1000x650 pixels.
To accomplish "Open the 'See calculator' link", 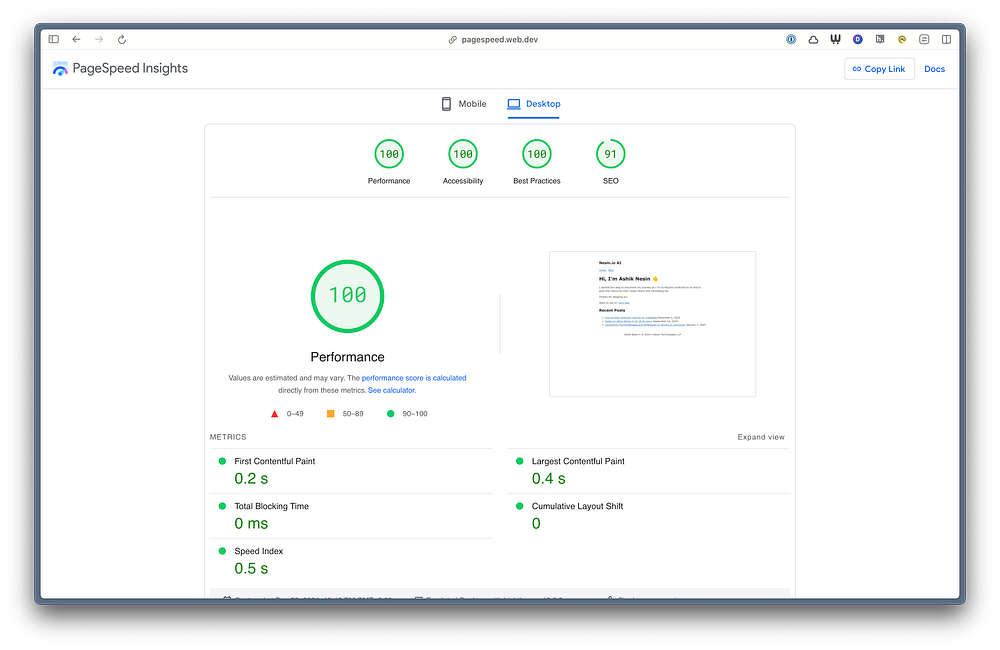I will 392,390.
